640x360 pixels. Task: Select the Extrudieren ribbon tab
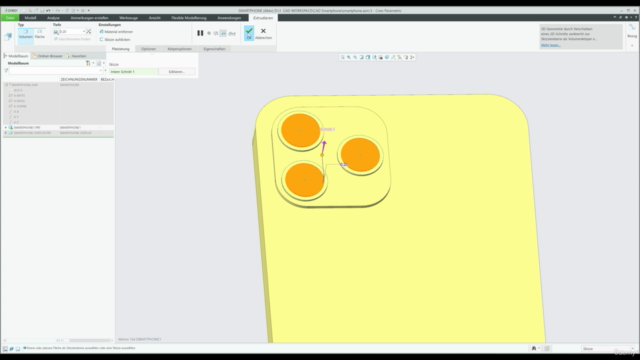[x=263, y=18]
